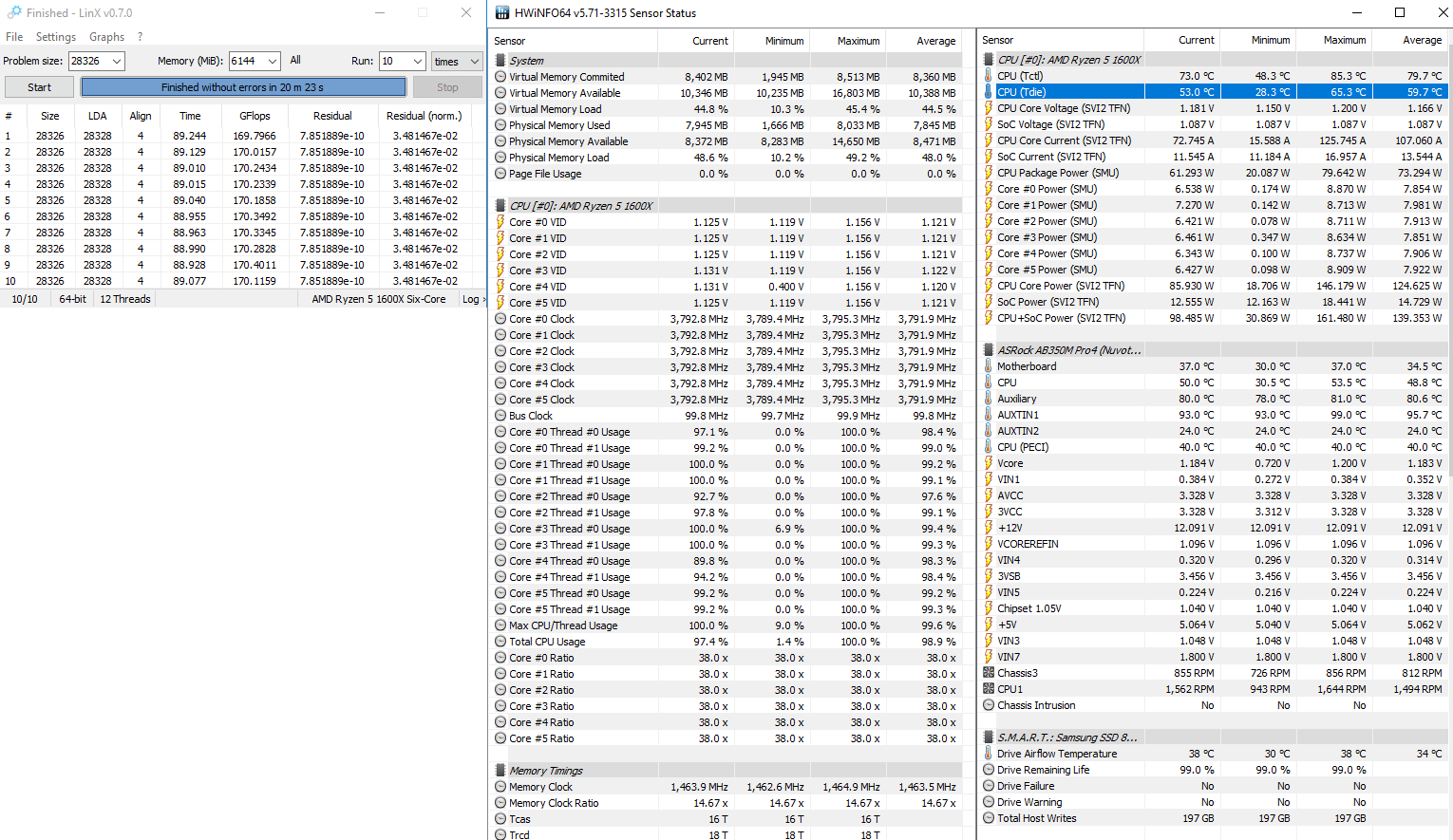Viewport: 1453px width, 840px height.
Task: Maximize the HWiNFO64 Sensor Status window
Action: [1400, 12]
